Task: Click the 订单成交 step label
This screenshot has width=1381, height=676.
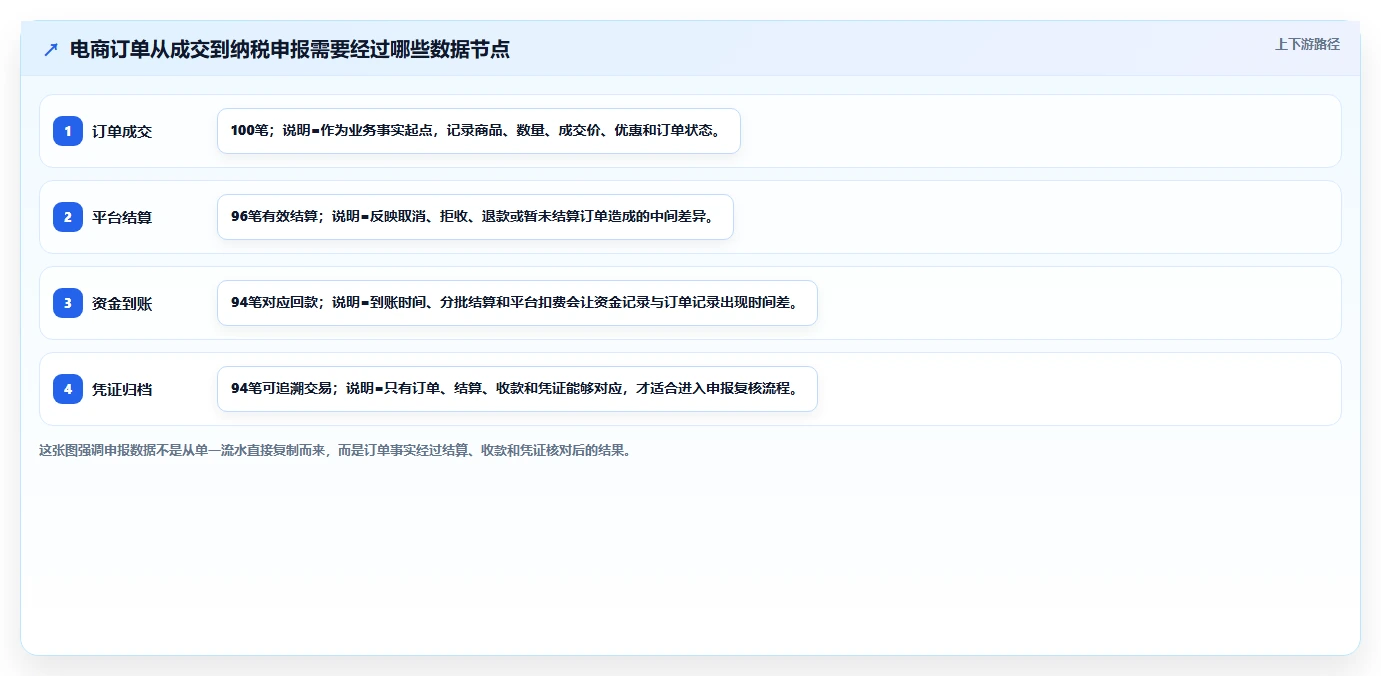Action: (122, 131)
